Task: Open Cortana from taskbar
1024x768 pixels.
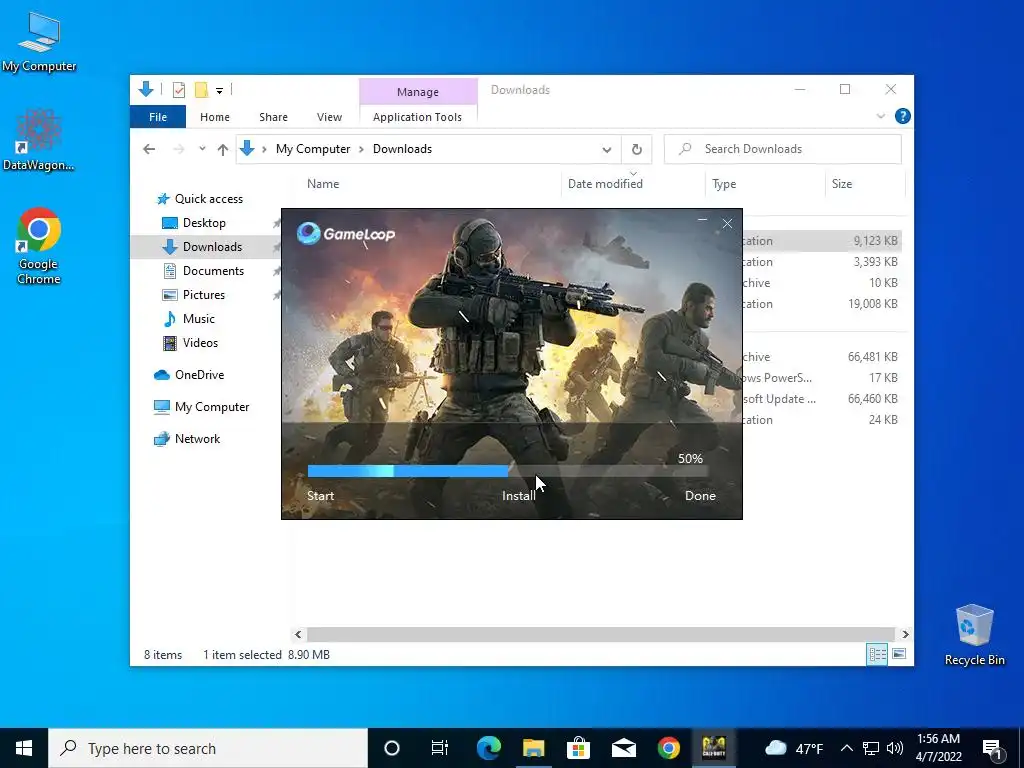Action: coord(392,748)
